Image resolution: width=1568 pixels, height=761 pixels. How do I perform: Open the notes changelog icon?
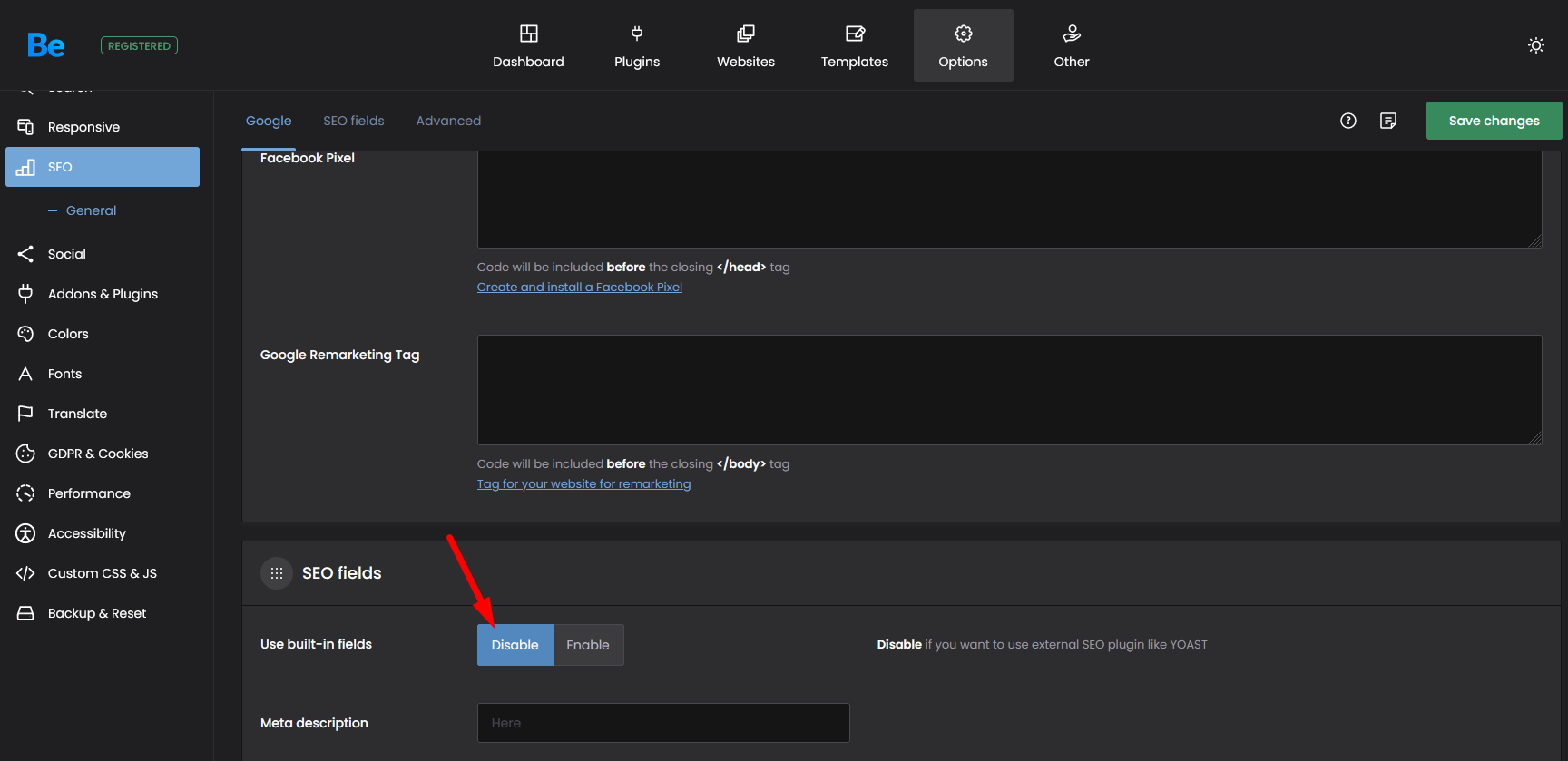[x=1388, y=121]
